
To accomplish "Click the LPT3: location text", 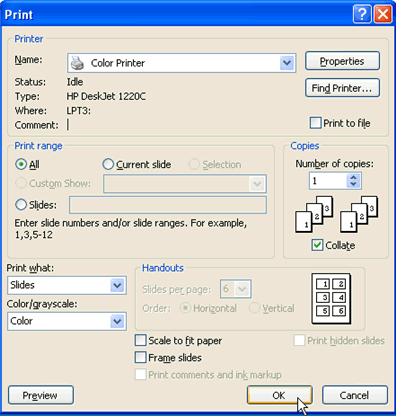I will [79, 111].
